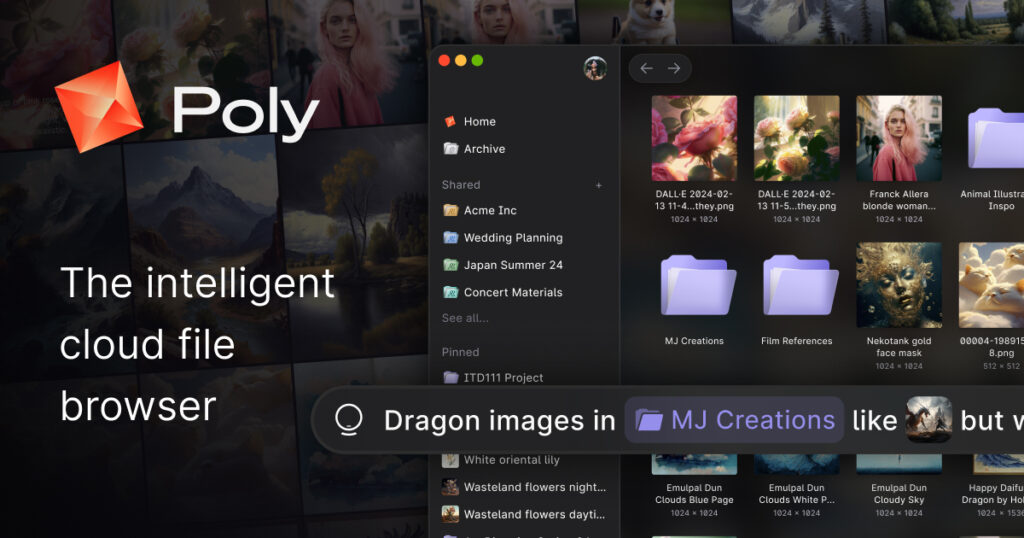Open pinned ITD111 Project folder
1024x538 pixels.
coord(503,378)
